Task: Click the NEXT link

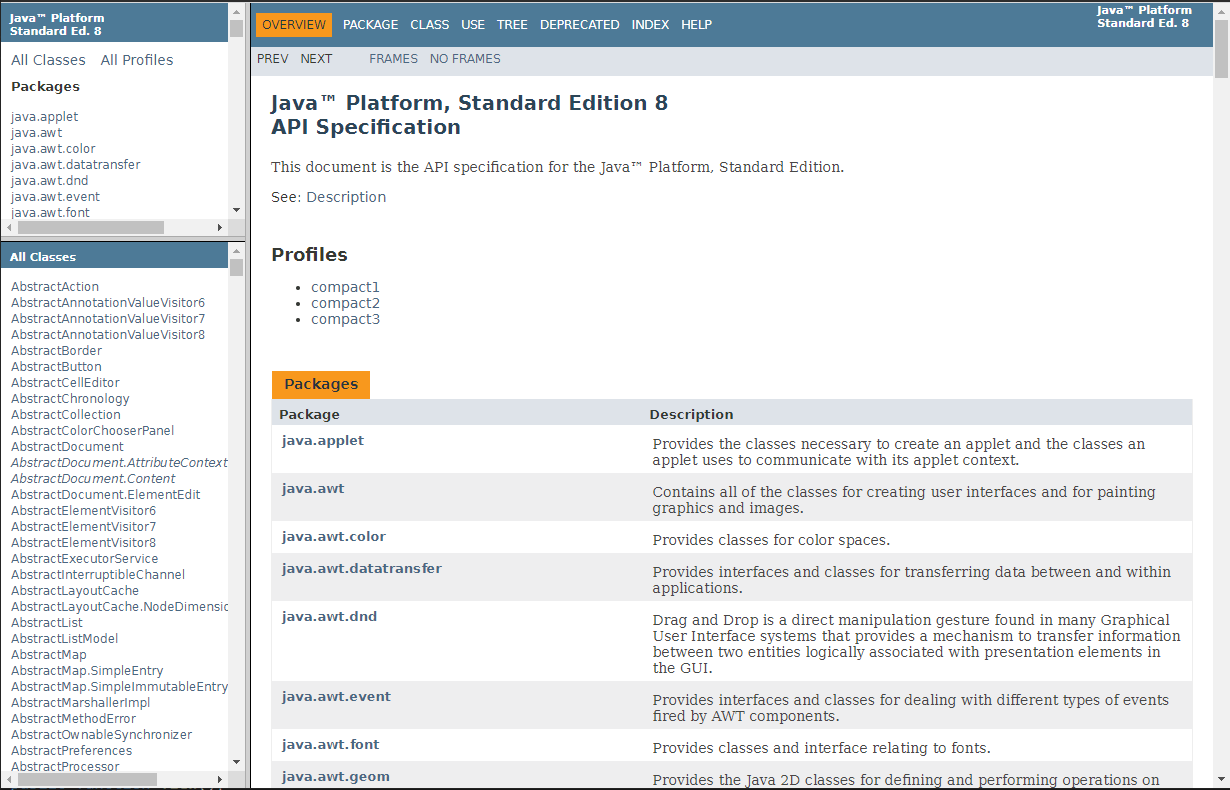Action: [316, 59]
